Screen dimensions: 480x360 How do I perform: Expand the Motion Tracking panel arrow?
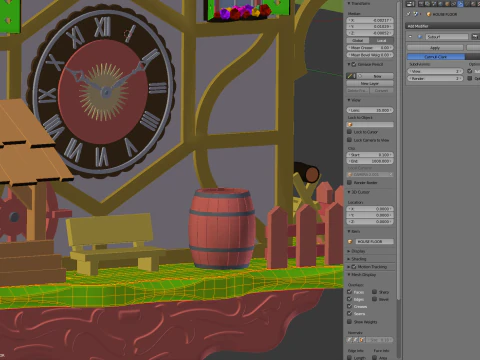(x=349, y=267)
